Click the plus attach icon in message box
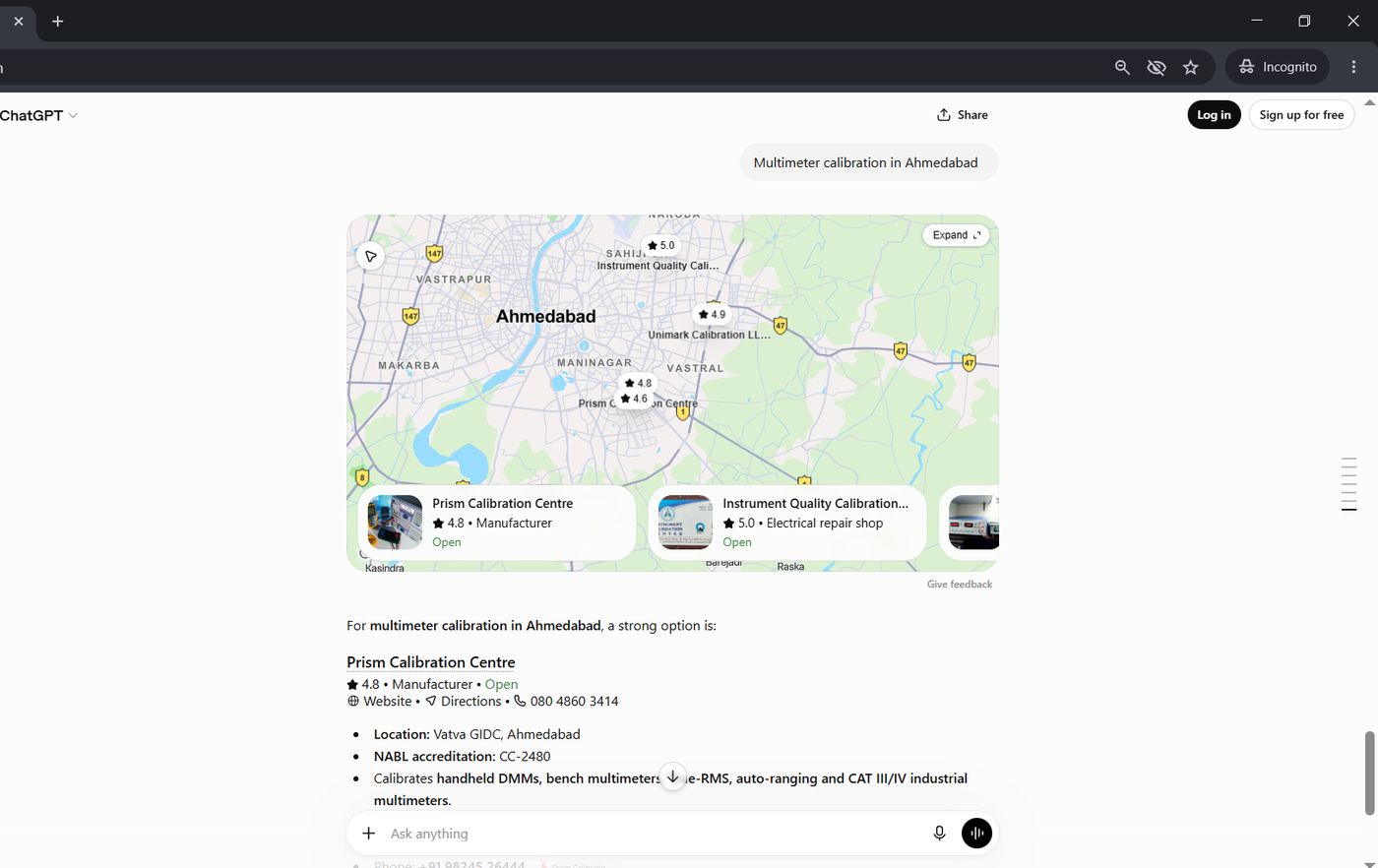Viewport: 1378px width, 868px height. 368,834
